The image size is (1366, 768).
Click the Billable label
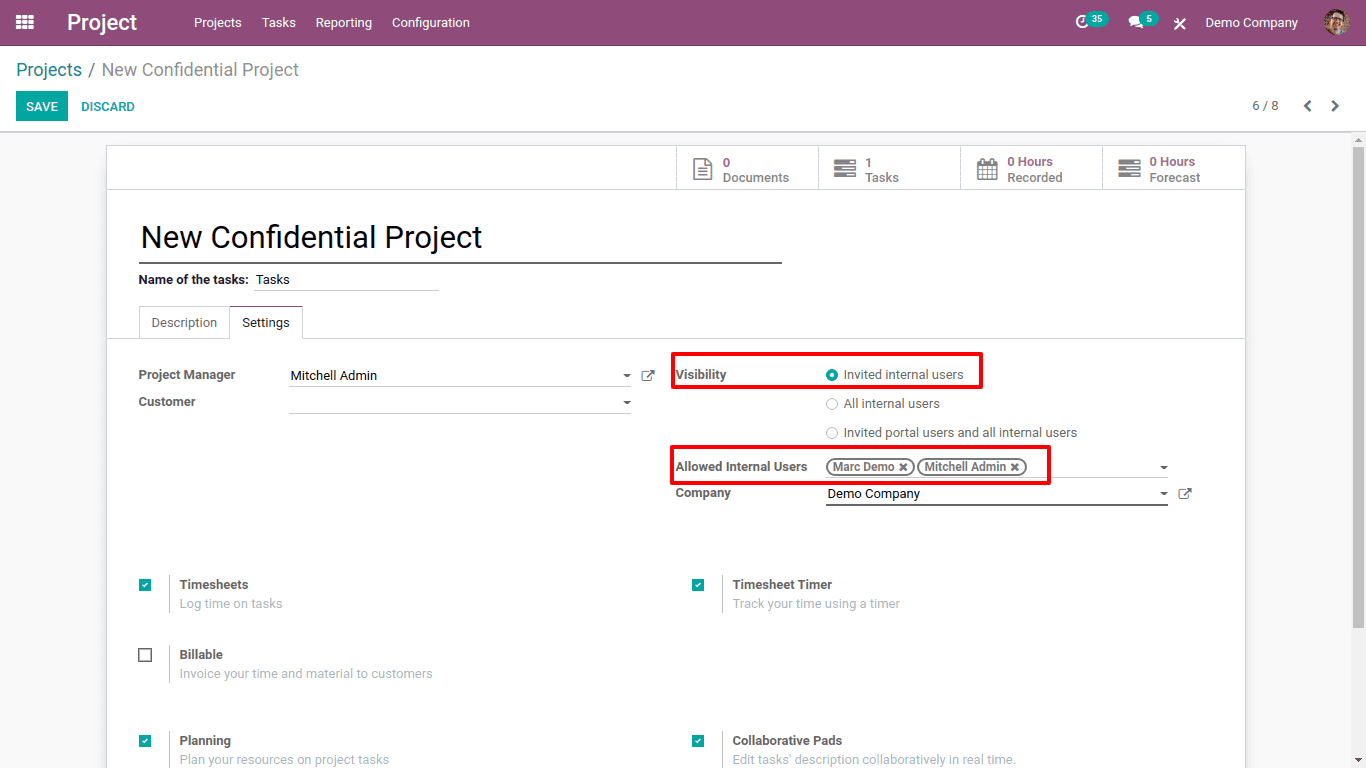click(201, 655)
